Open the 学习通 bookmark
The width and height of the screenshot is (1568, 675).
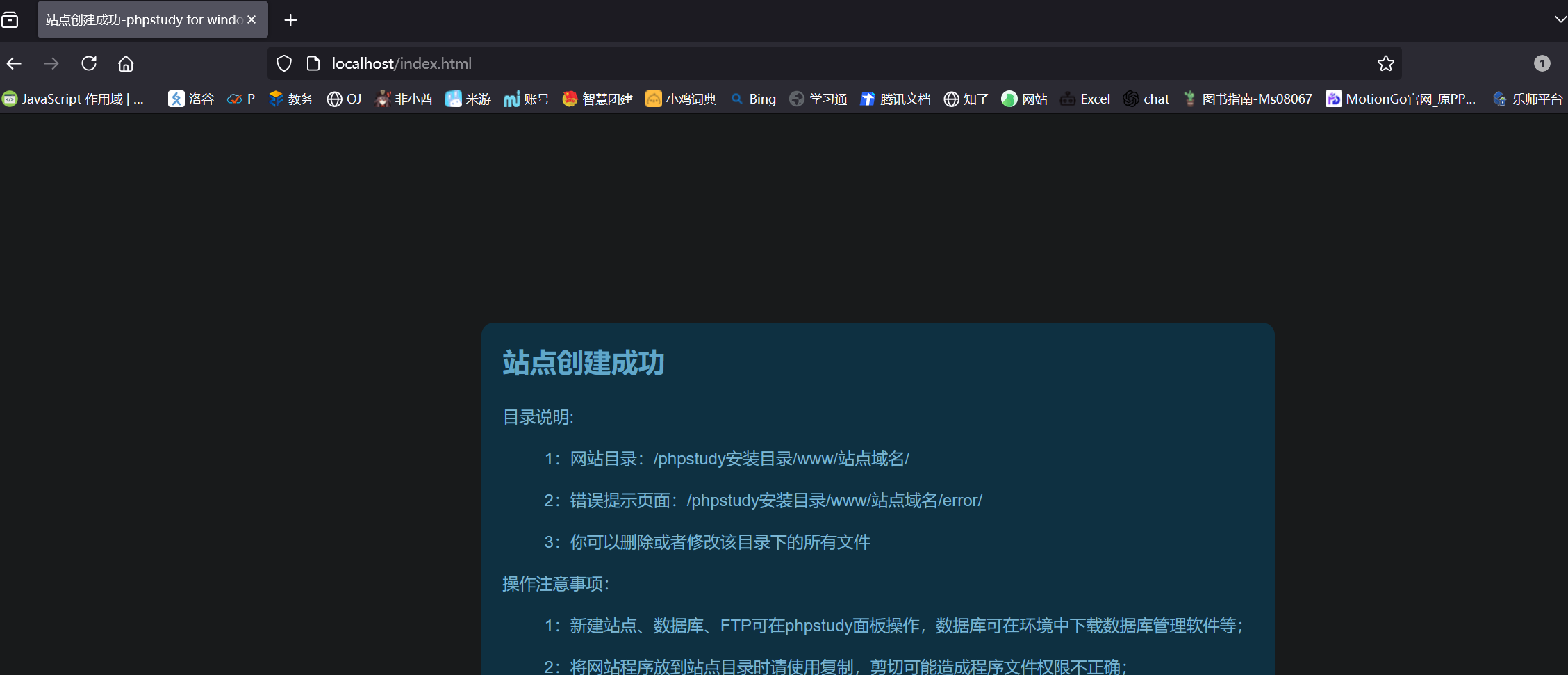[818, 99]
